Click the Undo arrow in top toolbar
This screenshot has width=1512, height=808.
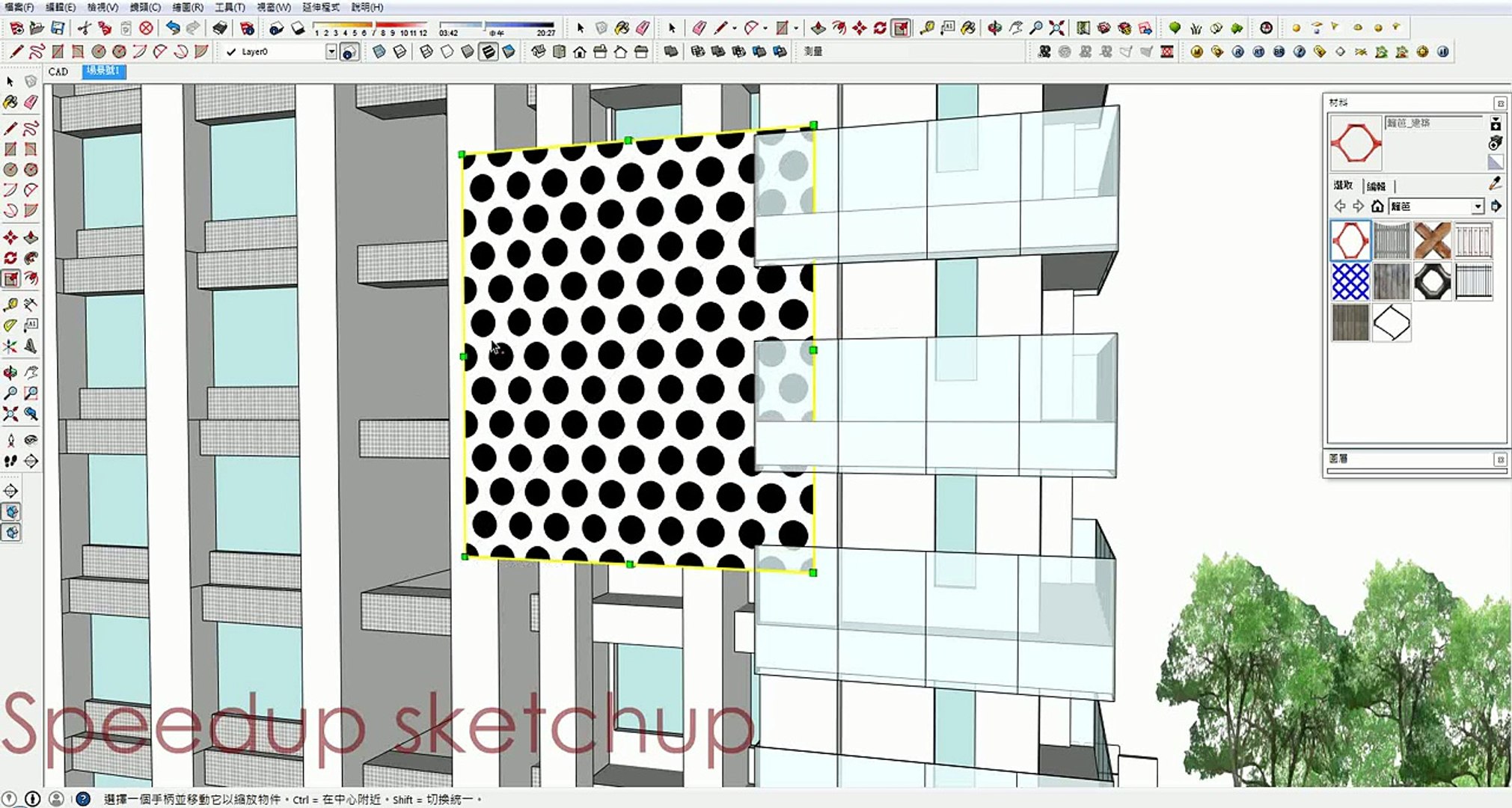coord(172,28)
